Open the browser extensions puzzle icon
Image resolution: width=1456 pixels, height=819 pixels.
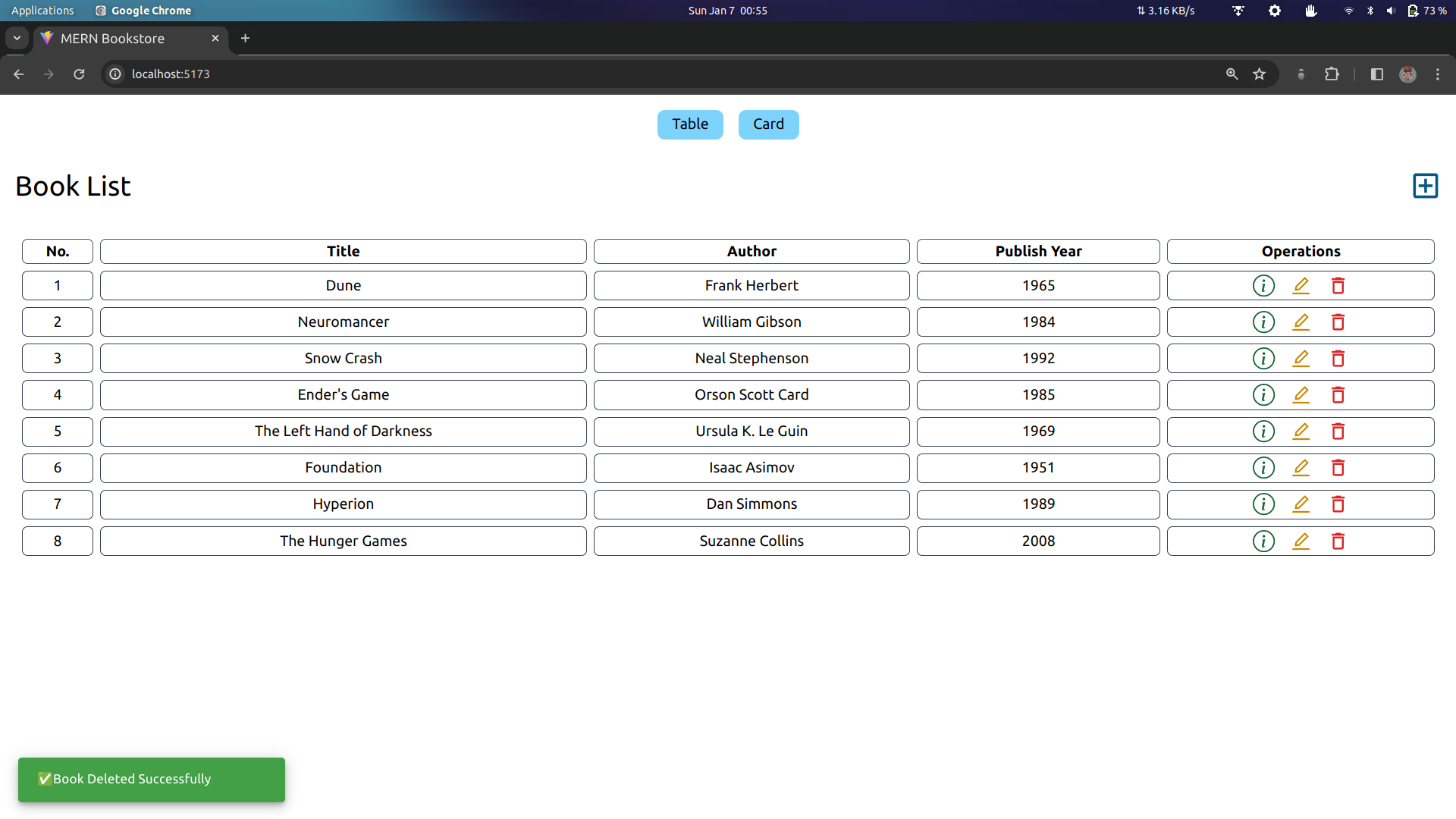(x=1332, y=74)
